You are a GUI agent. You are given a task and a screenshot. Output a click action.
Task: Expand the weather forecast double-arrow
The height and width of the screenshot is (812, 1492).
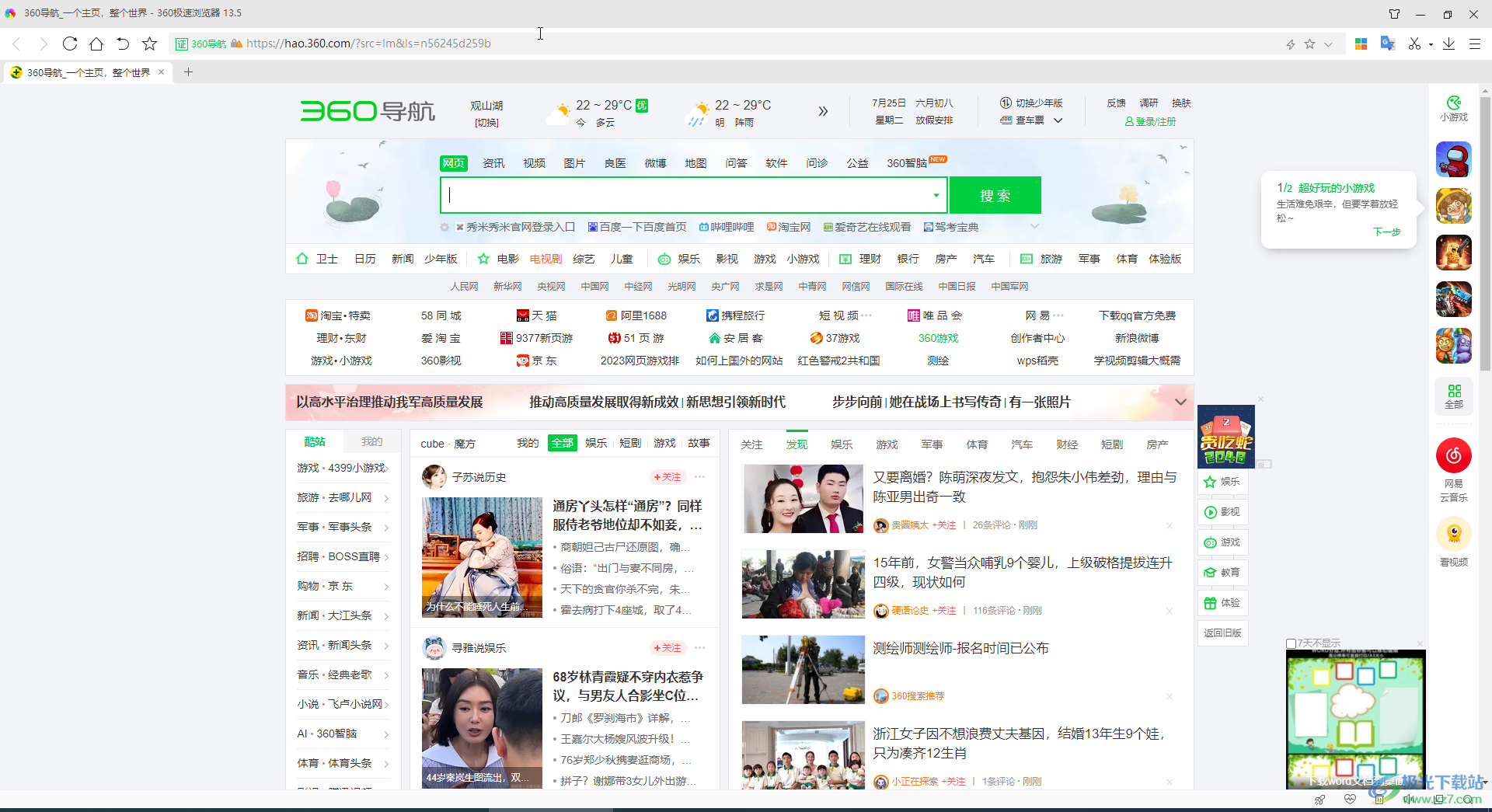point(823,112)
